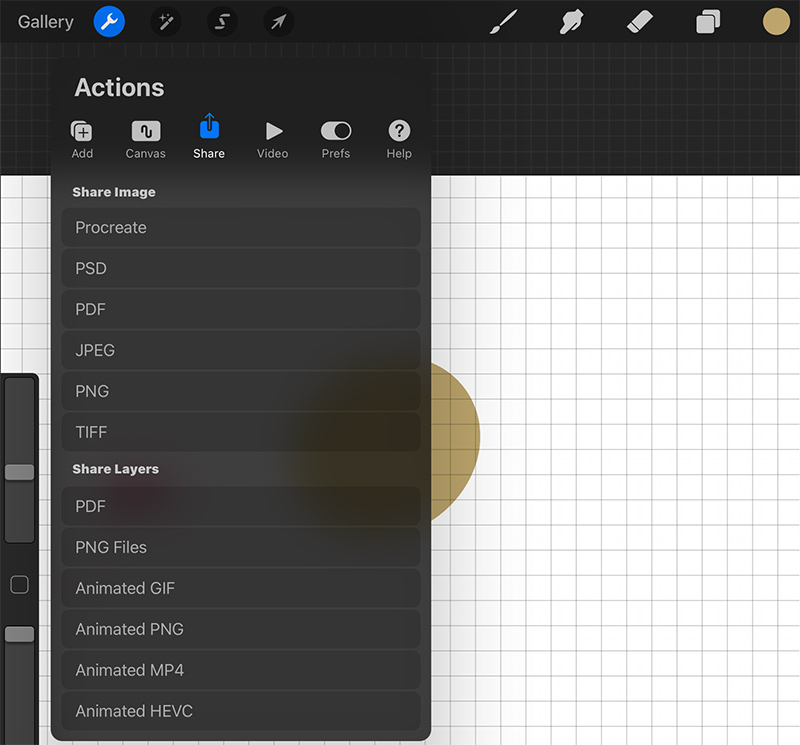
Task: Select the Smudge finger tool
Action: 571,22
